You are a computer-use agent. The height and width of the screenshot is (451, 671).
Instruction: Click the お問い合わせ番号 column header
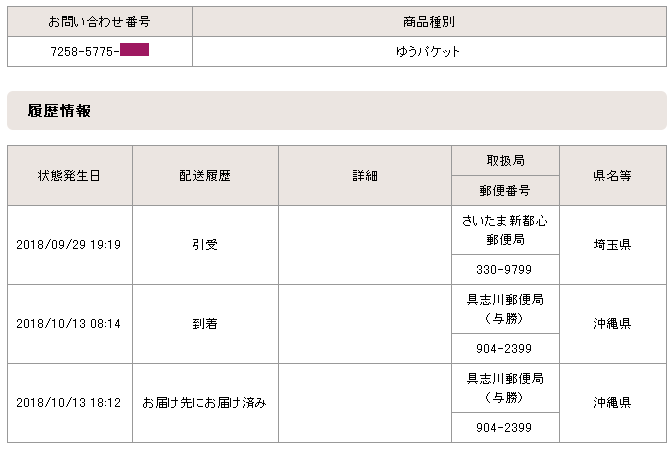100,21
